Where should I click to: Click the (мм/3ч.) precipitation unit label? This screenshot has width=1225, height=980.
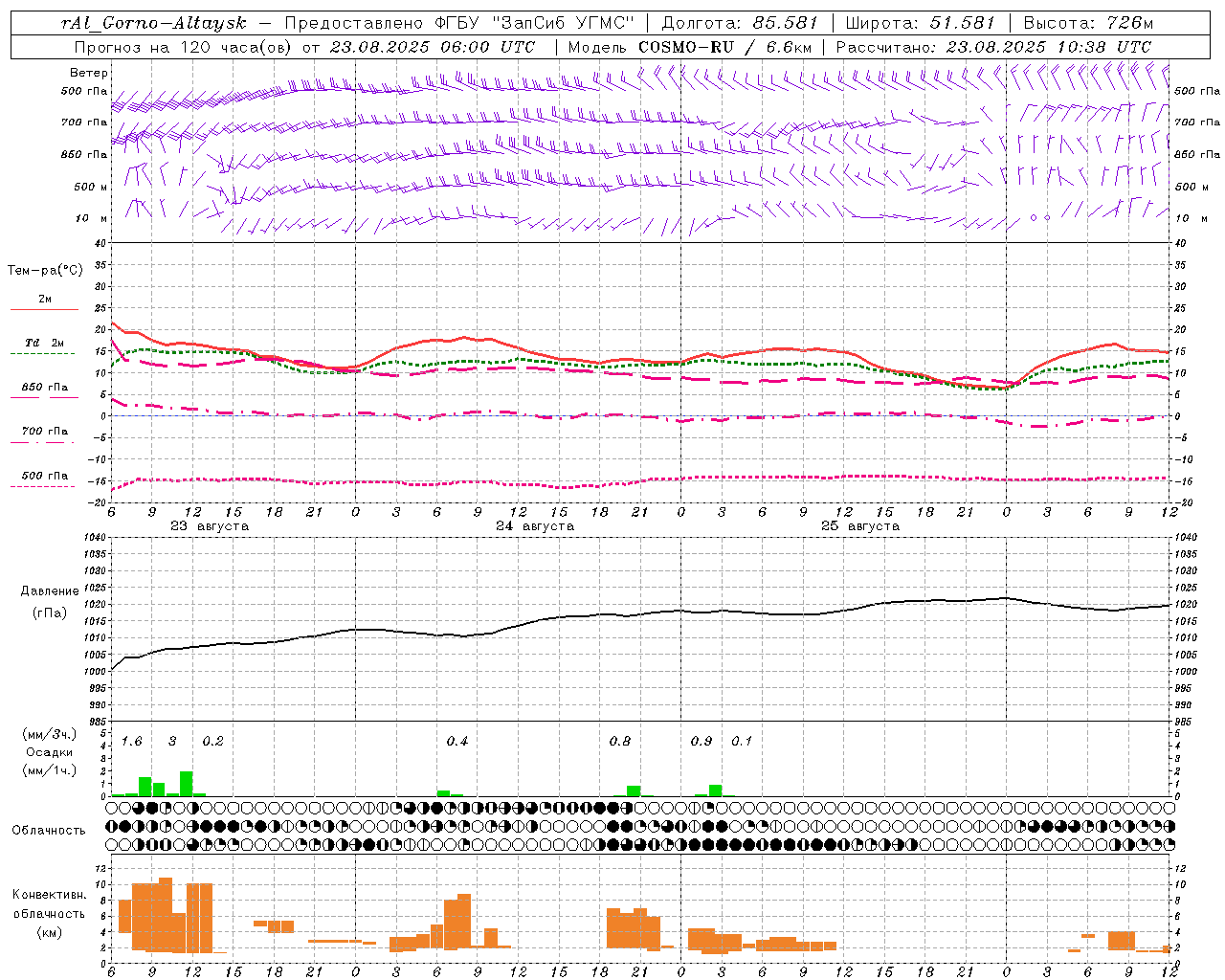pos(50,734)
